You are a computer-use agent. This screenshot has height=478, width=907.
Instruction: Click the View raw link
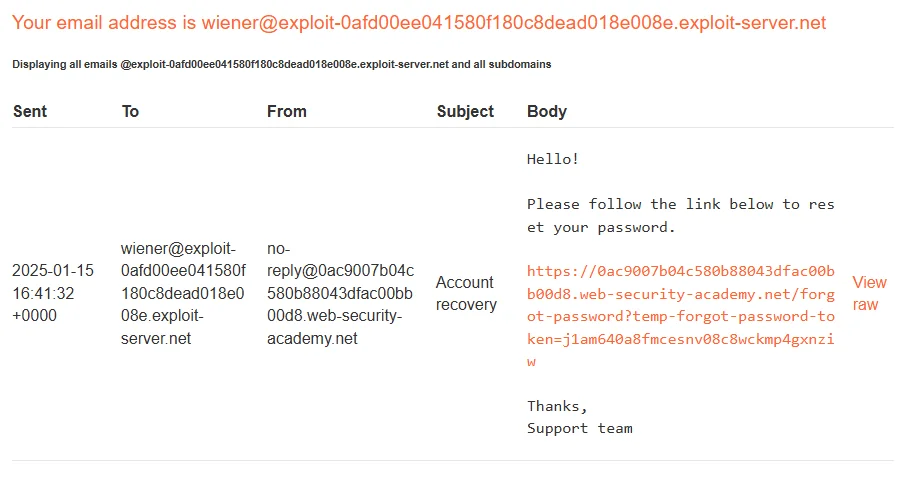(869, 293)
